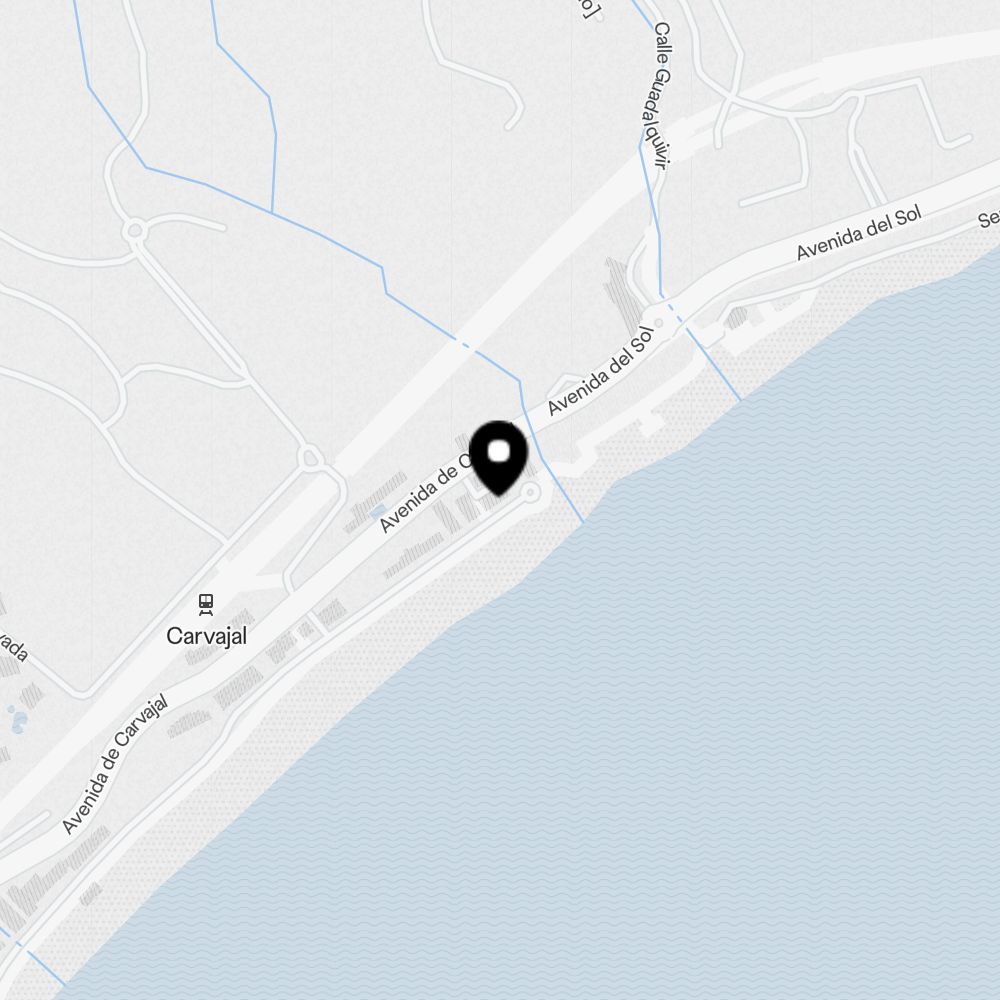Click the Avenida del Sol label beside 'Se' text
The height and width of the screenshot is (1000, 1000).
(x=858, y=233)
